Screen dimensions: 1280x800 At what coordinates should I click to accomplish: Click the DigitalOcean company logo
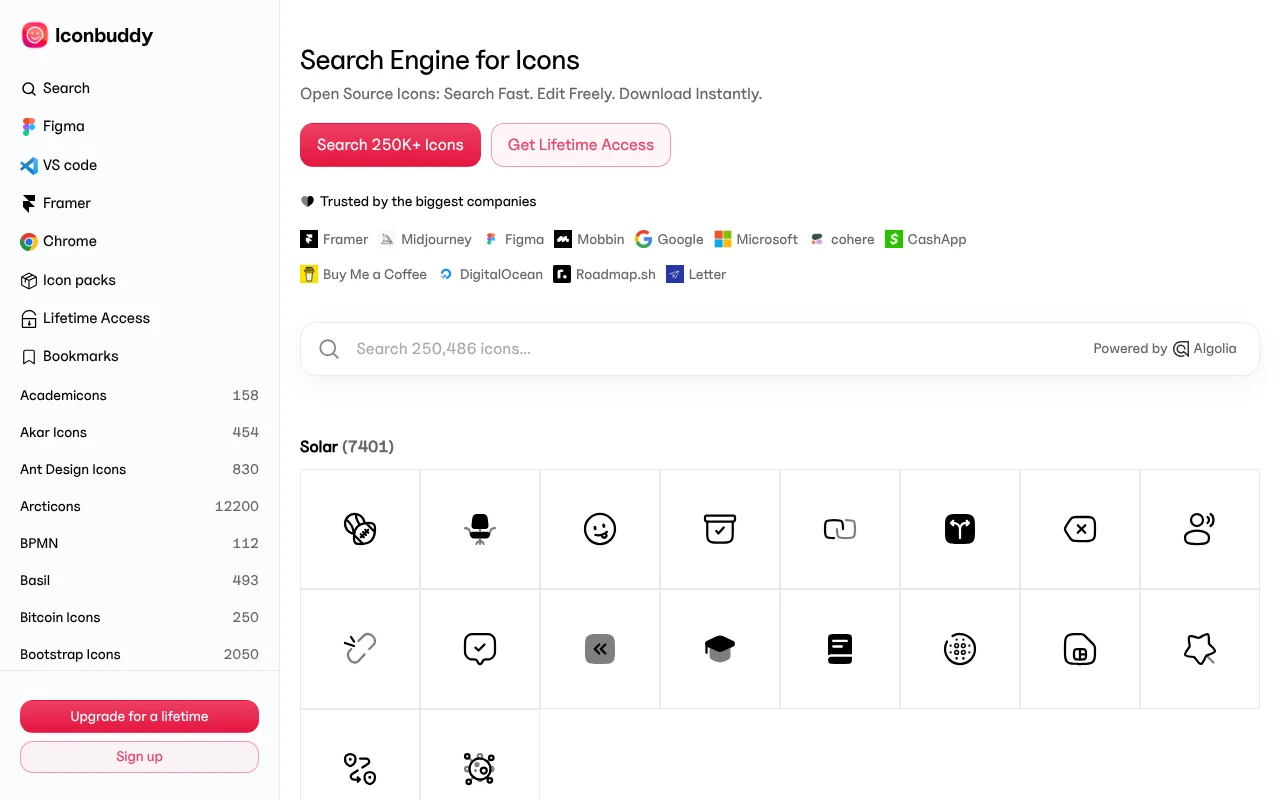tap(490, 274)
